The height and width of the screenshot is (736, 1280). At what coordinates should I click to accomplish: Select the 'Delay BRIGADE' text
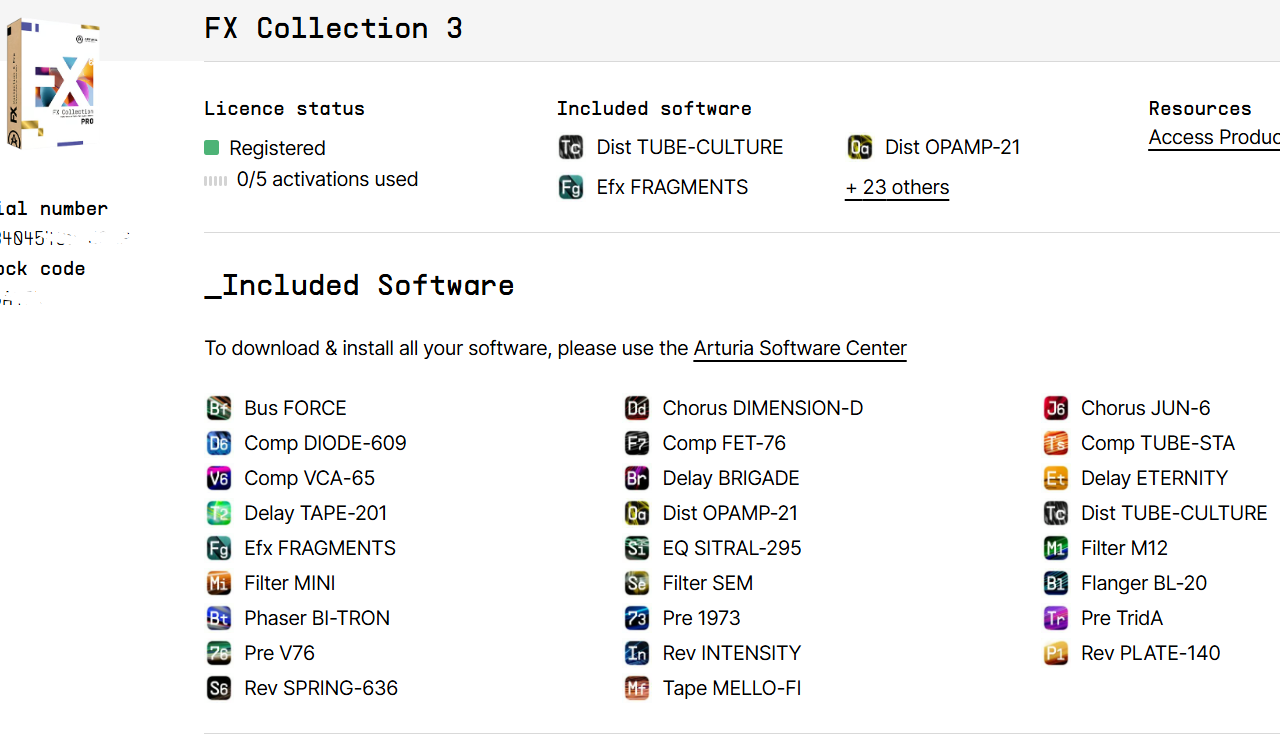point(731,478)
